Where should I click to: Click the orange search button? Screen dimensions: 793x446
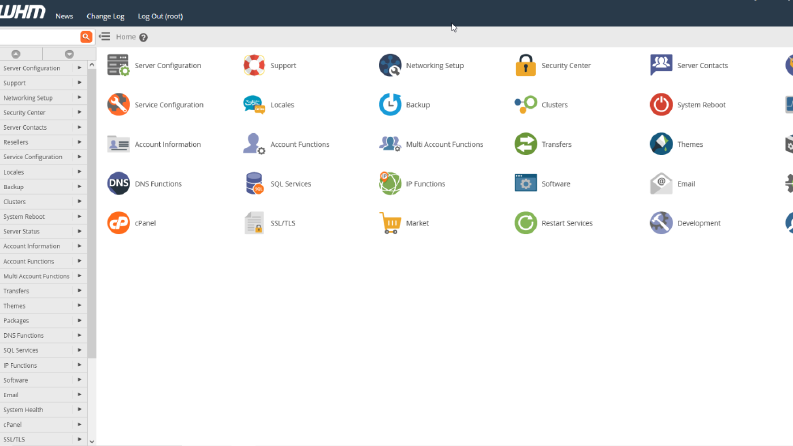click(x=86, y=37)
